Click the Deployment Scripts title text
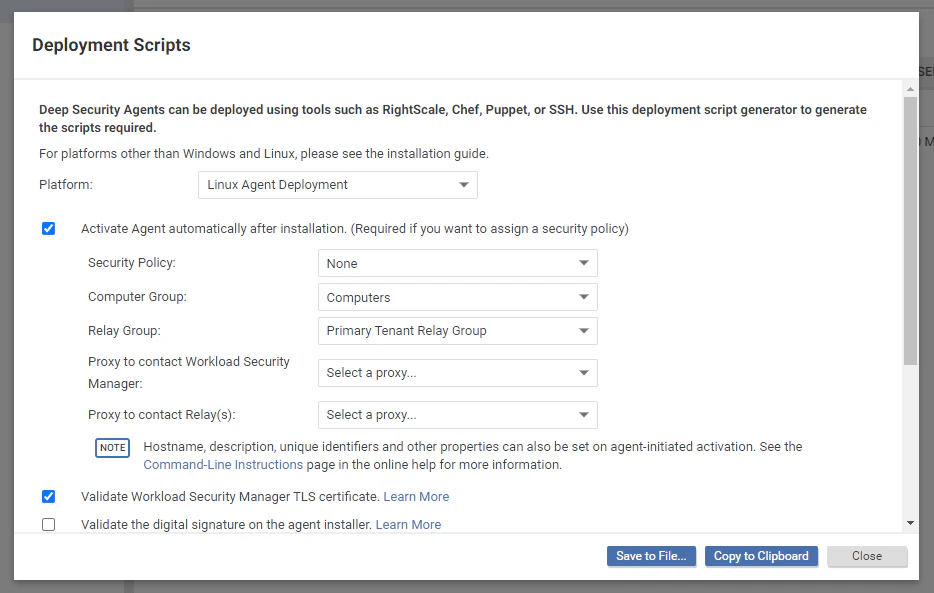Image resolution: width=934 pixels, height=593 pixels. tap(111, 45)
